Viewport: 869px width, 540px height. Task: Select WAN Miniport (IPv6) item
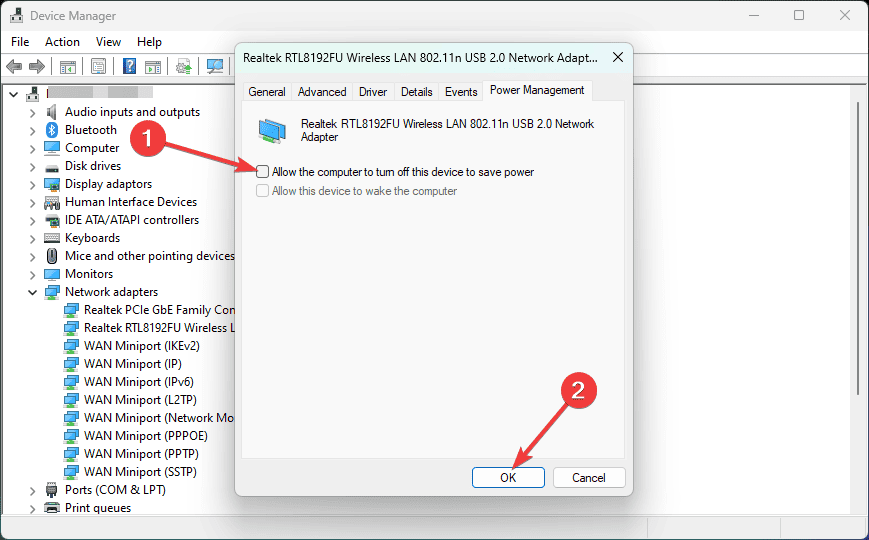click(139, 382)
